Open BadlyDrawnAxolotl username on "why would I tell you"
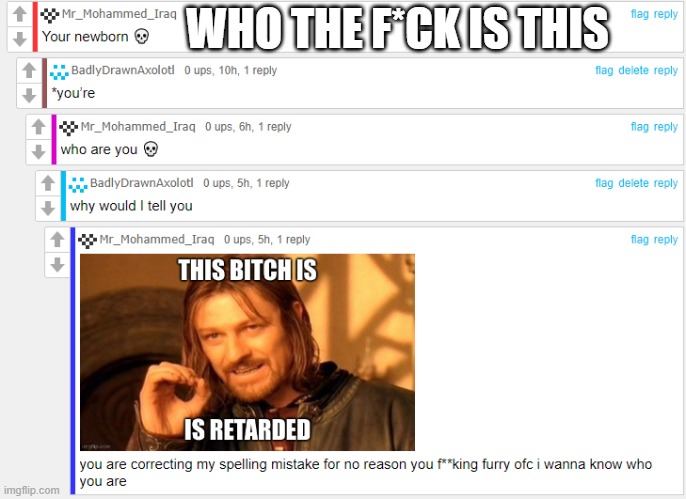This screenshot has height=499, width=686. click(x=142, y=183)
